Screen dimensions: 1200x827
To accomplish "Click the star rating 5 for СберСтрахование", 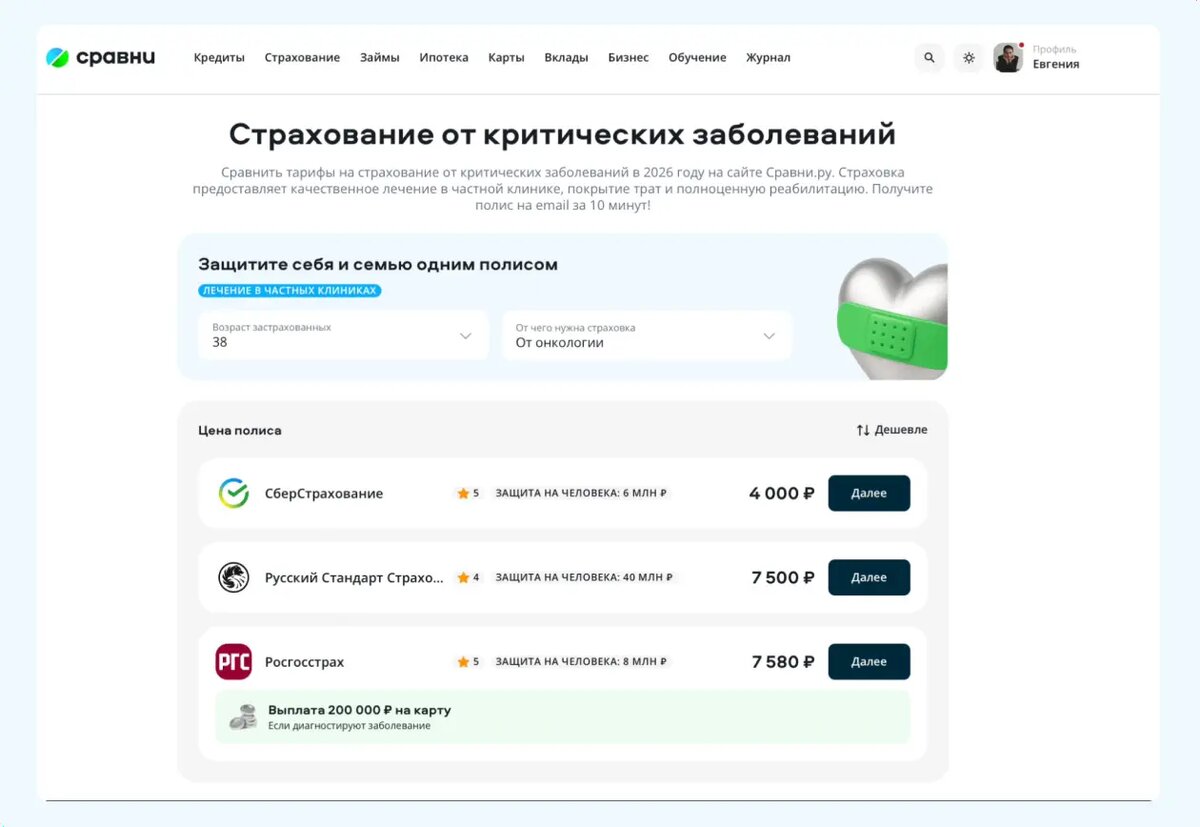I will coord(468,493).
